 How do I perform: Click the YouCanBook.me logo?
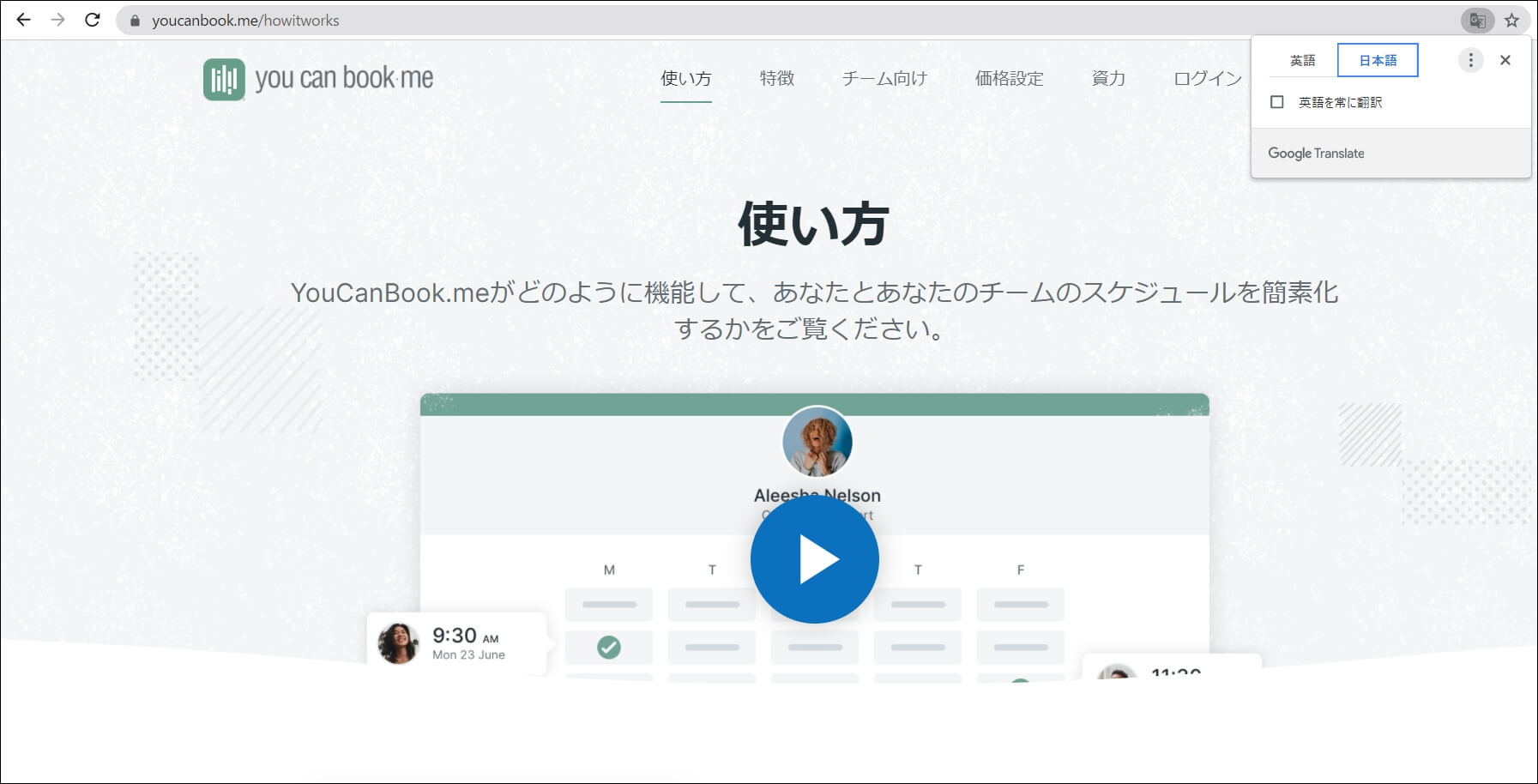coord(318,79)
